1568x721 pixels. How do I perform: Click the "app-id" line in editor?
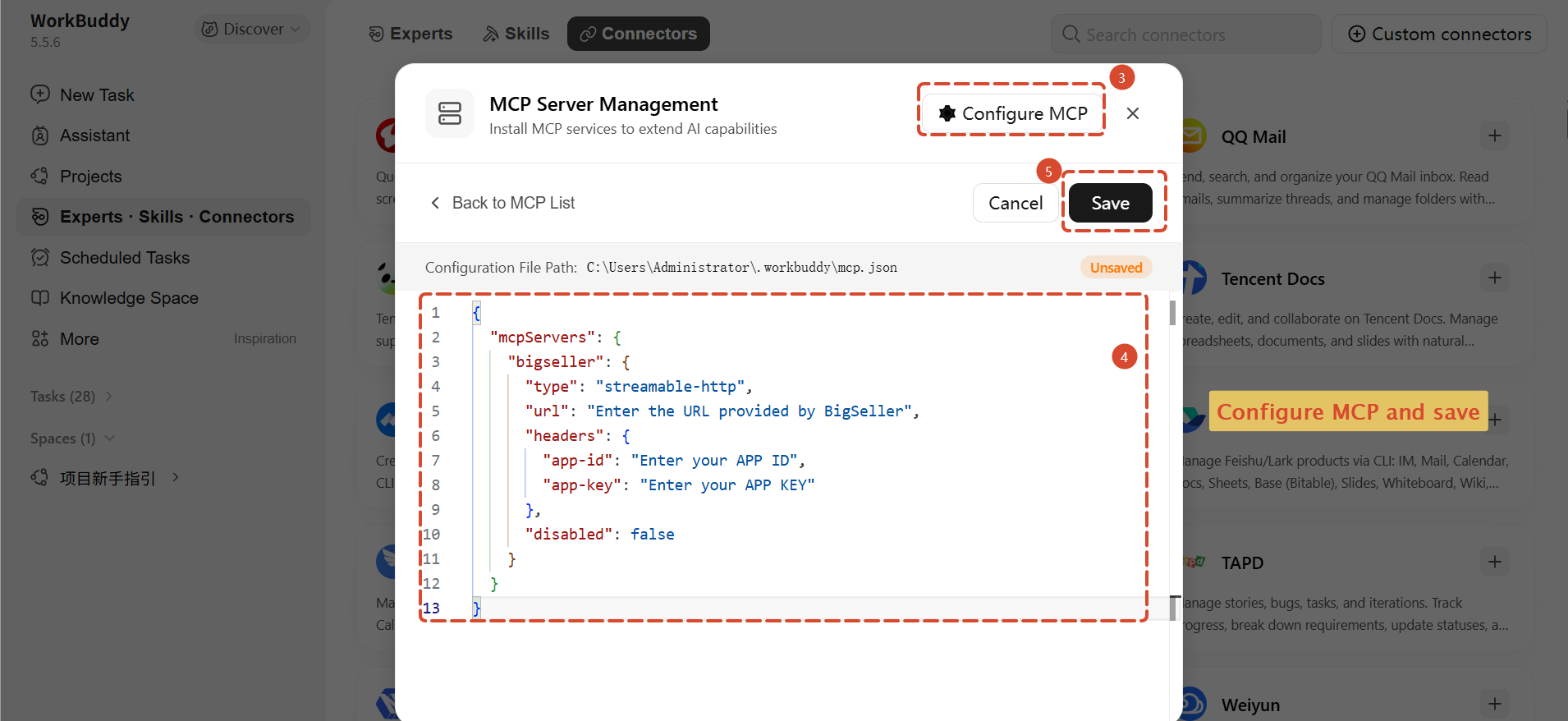point(674,460)
